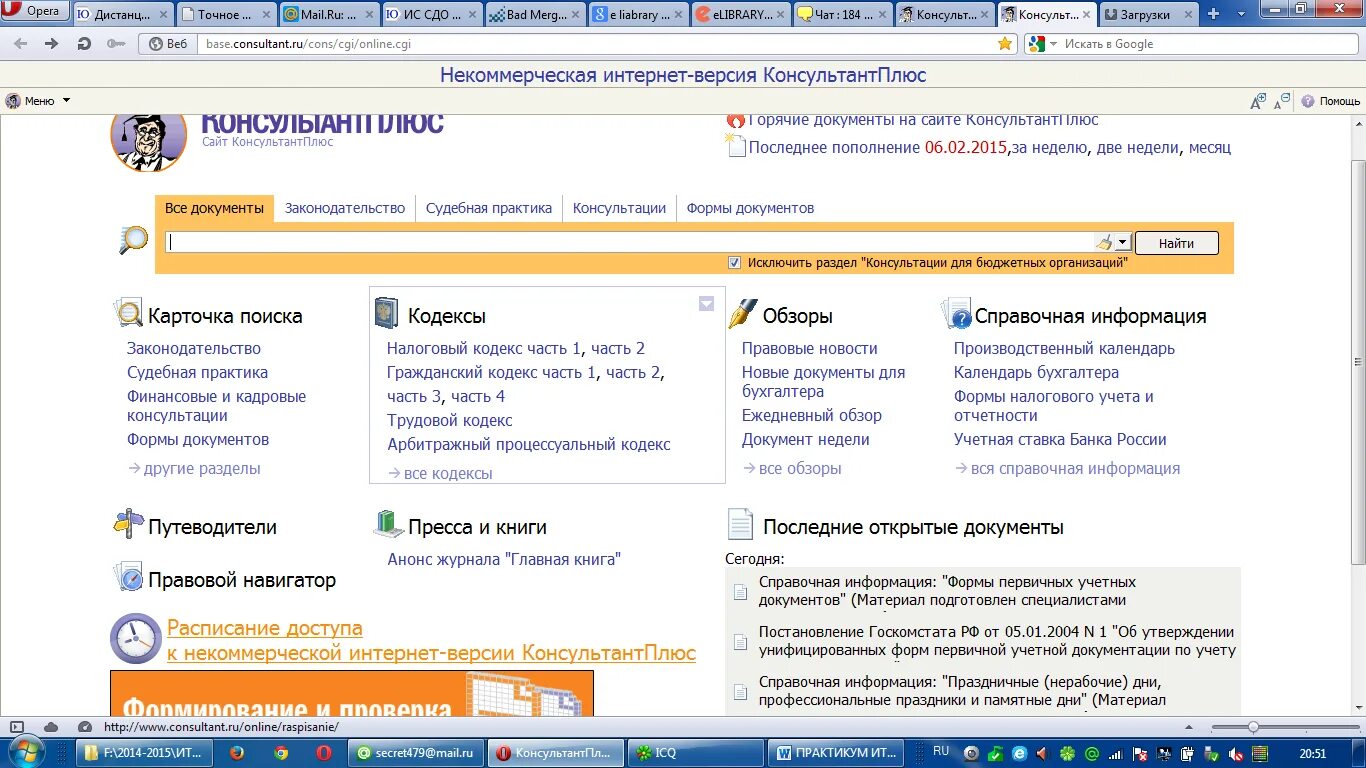Click the flame icon by Горячие документы
This screenshot has width=1366, height=768.
click(x=736, y=120)
